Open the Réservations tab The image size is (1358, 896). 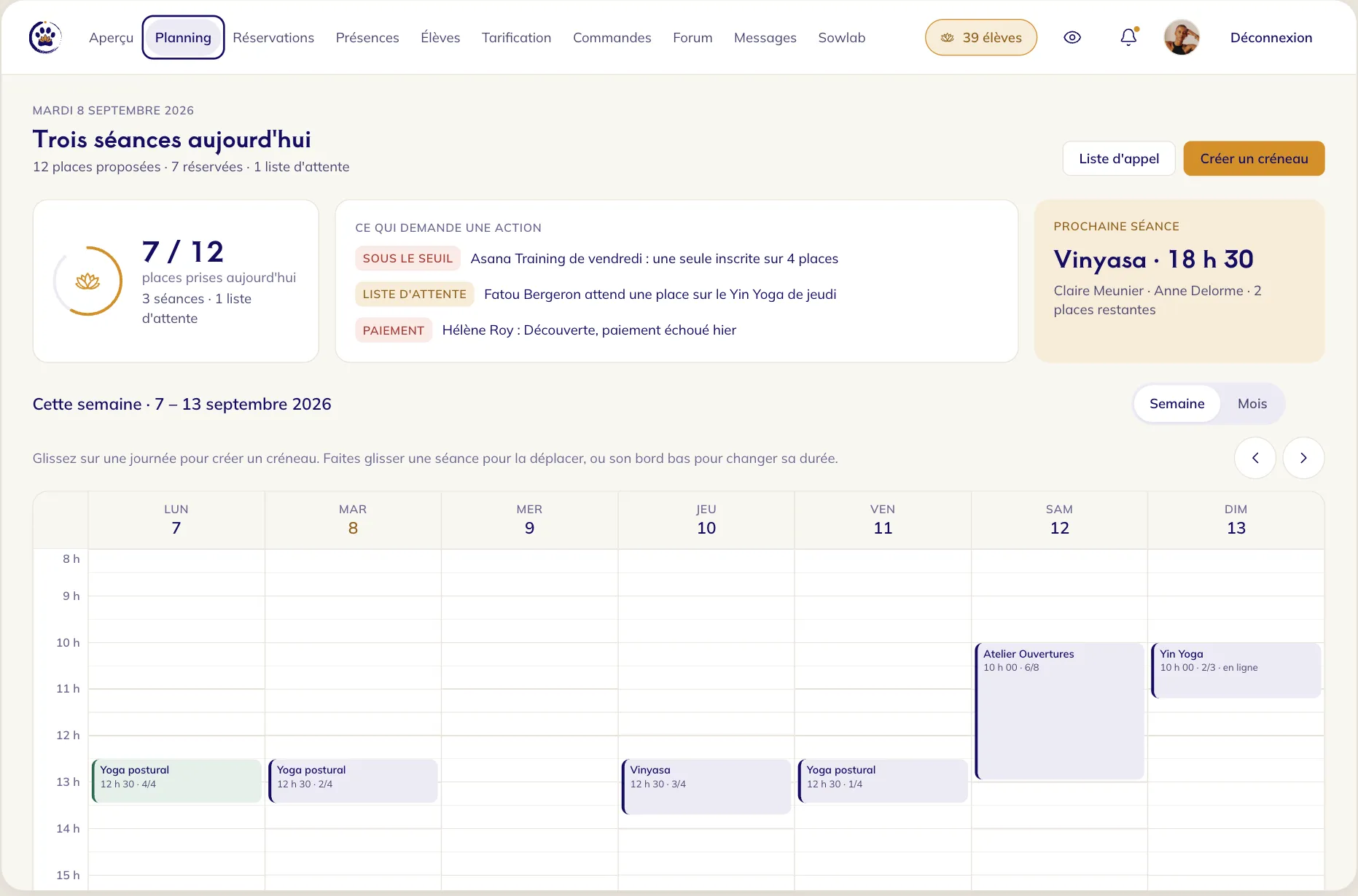273,37
